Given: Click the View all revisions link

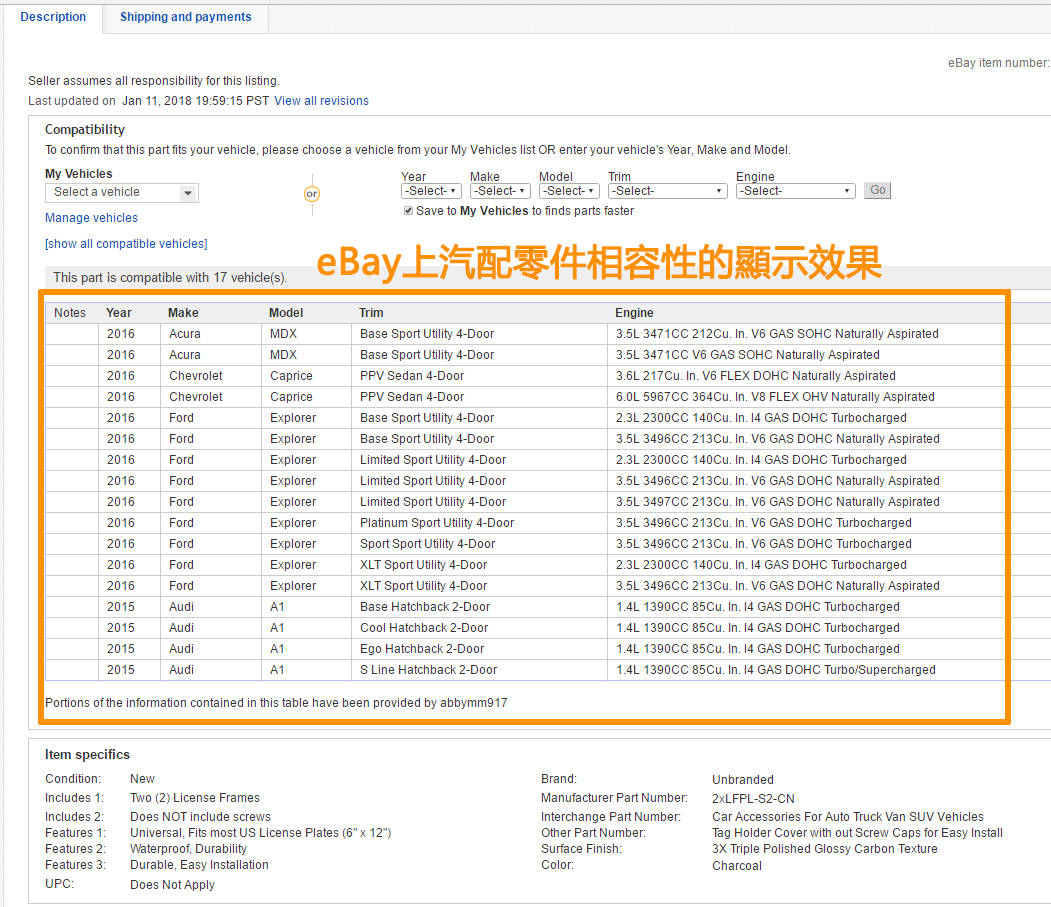Looking at the screenshot, I should click(321, 101).
